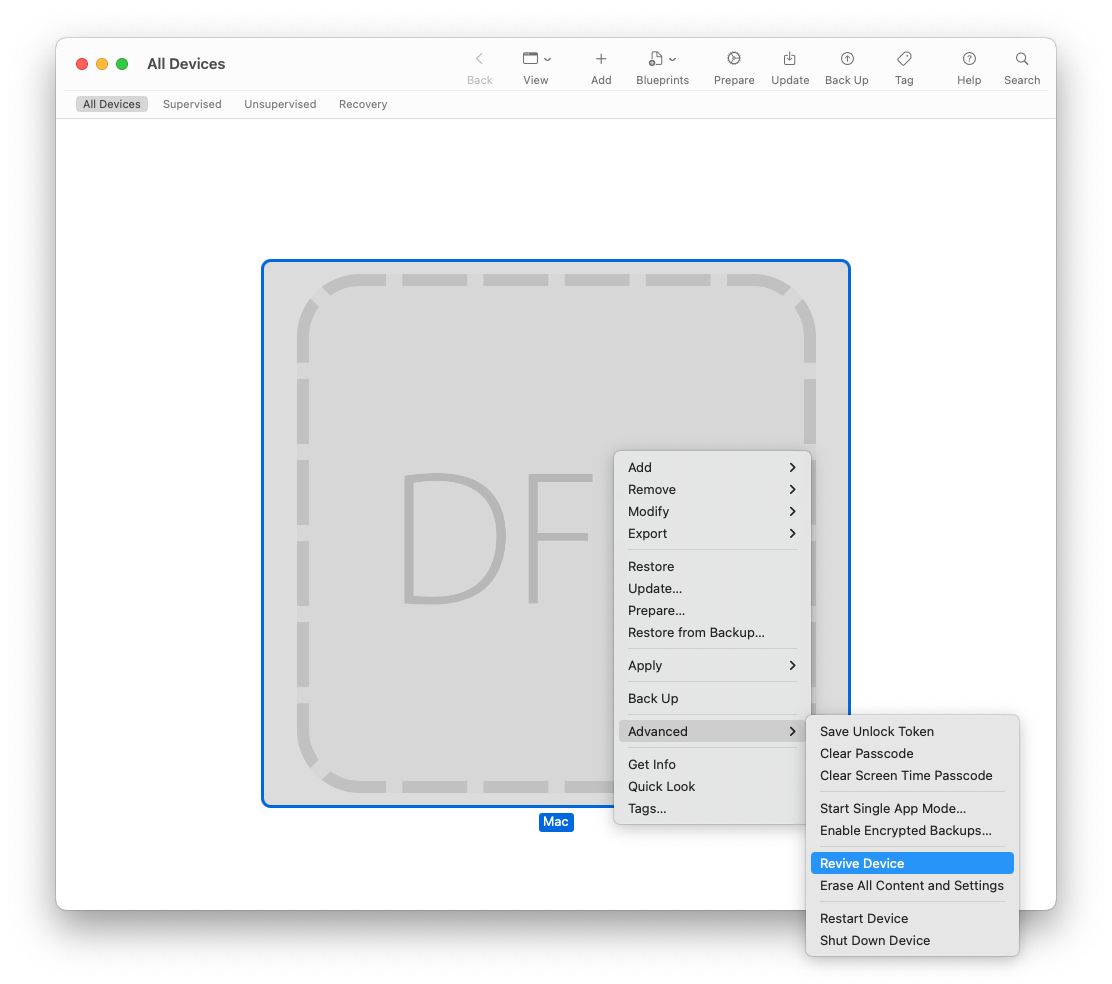This screenshot has height=984, width=1112.
Task: Minimize the window with yellow button
Action: [x=102, y=64]
